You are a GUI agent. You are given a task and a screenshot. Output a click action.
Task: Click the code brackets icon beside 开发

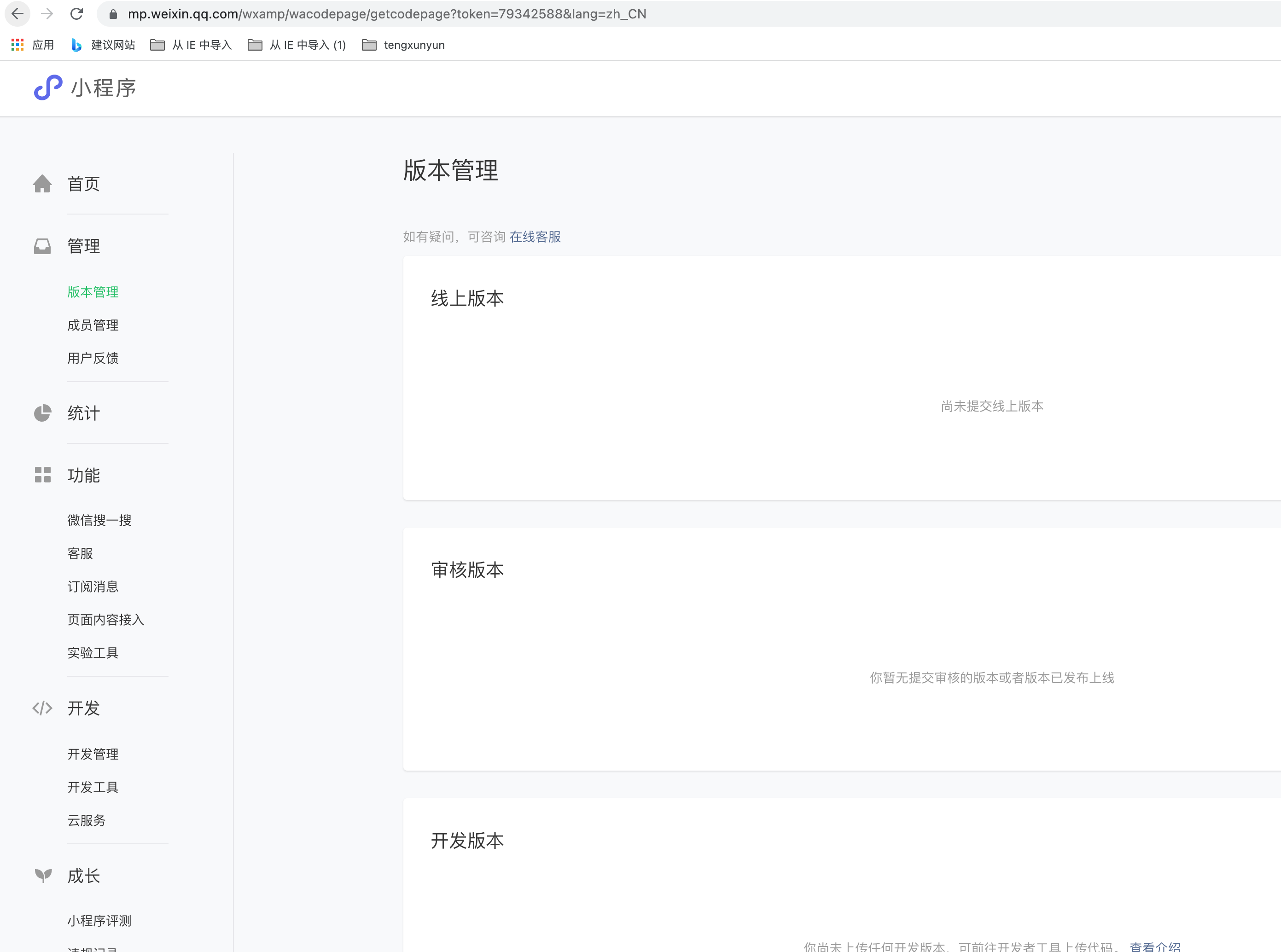[x=42, y=708]
